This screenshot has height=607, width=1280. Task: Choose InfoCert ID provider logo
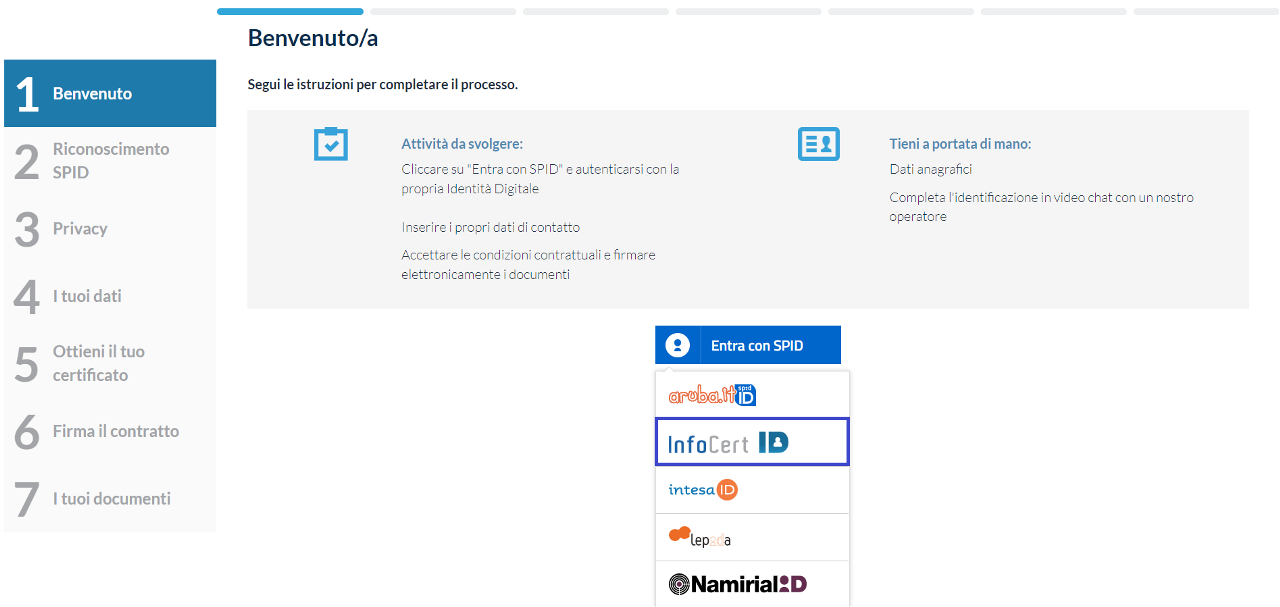coord(728,442)
